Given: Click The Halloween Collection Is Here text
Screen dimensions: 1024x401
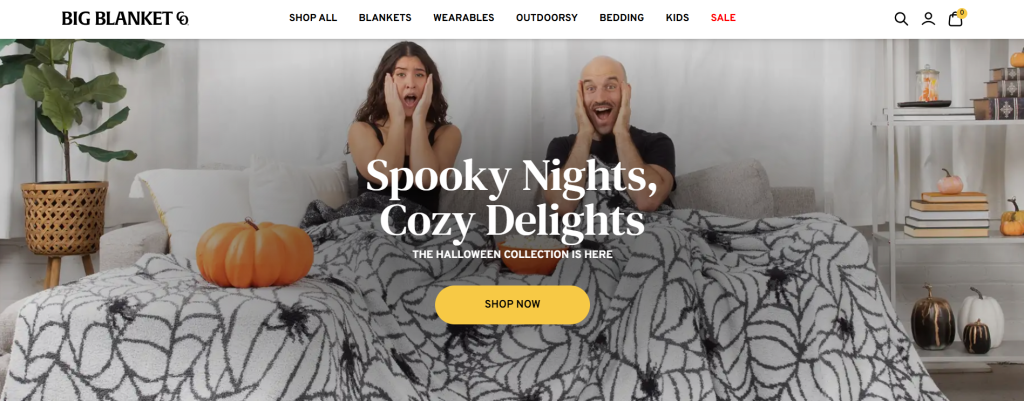Looking at the screenshot, I should click(x=513, y=254).
